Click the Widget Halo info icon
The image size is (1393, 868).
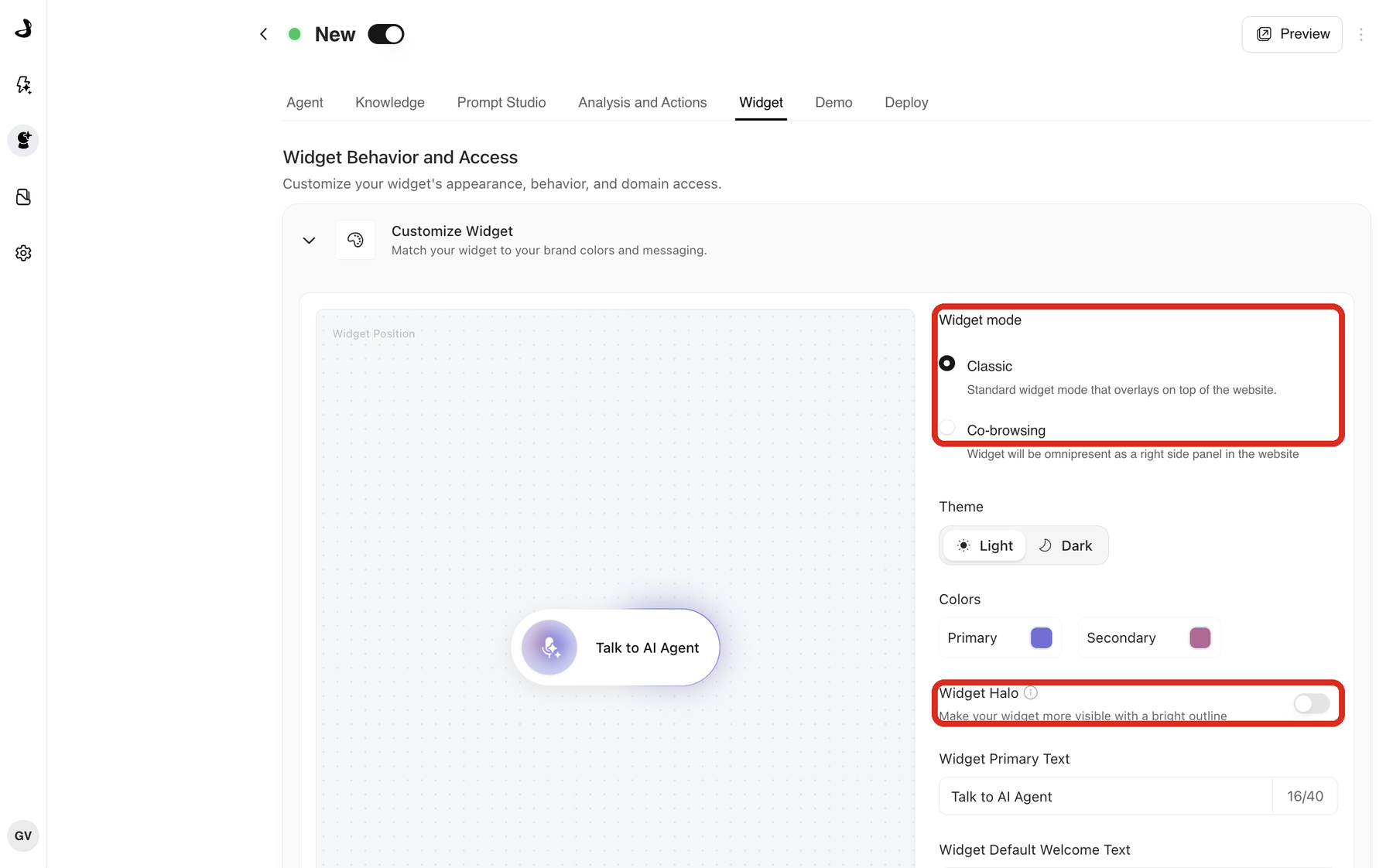(1031, 692)
